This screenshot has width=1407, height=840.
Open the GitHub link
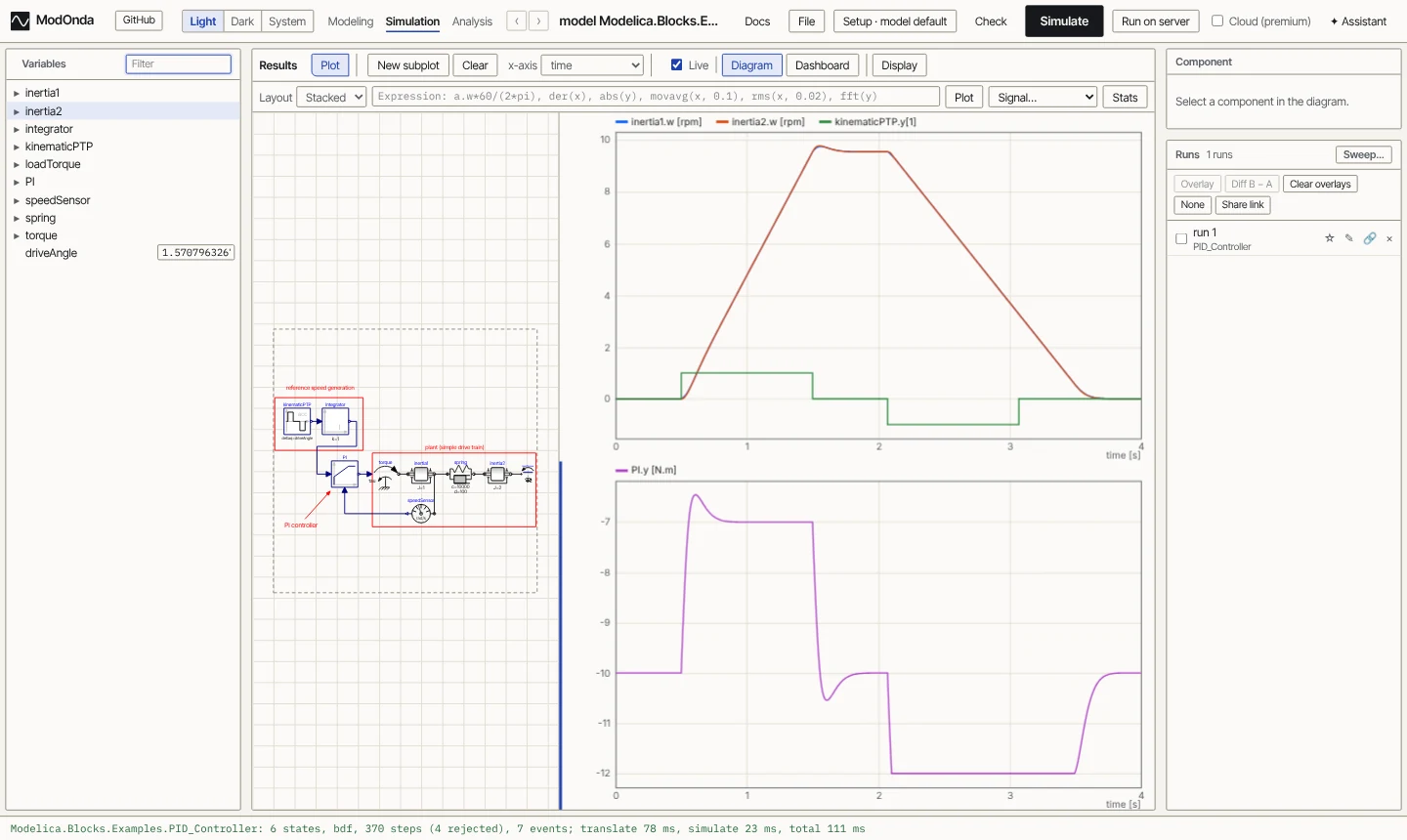point(139,21)
